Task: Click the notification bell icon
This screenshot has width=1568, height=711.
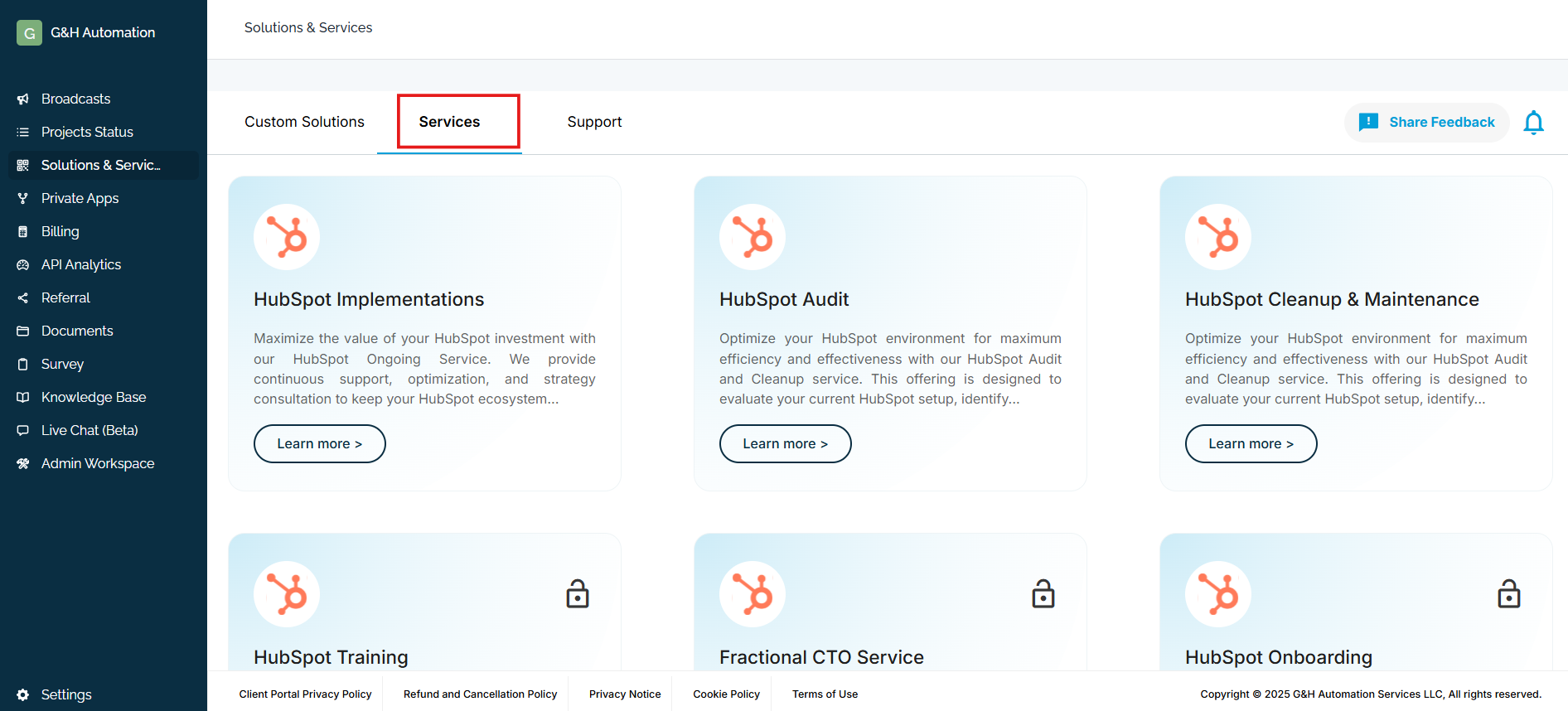Action: point(1533,123)
